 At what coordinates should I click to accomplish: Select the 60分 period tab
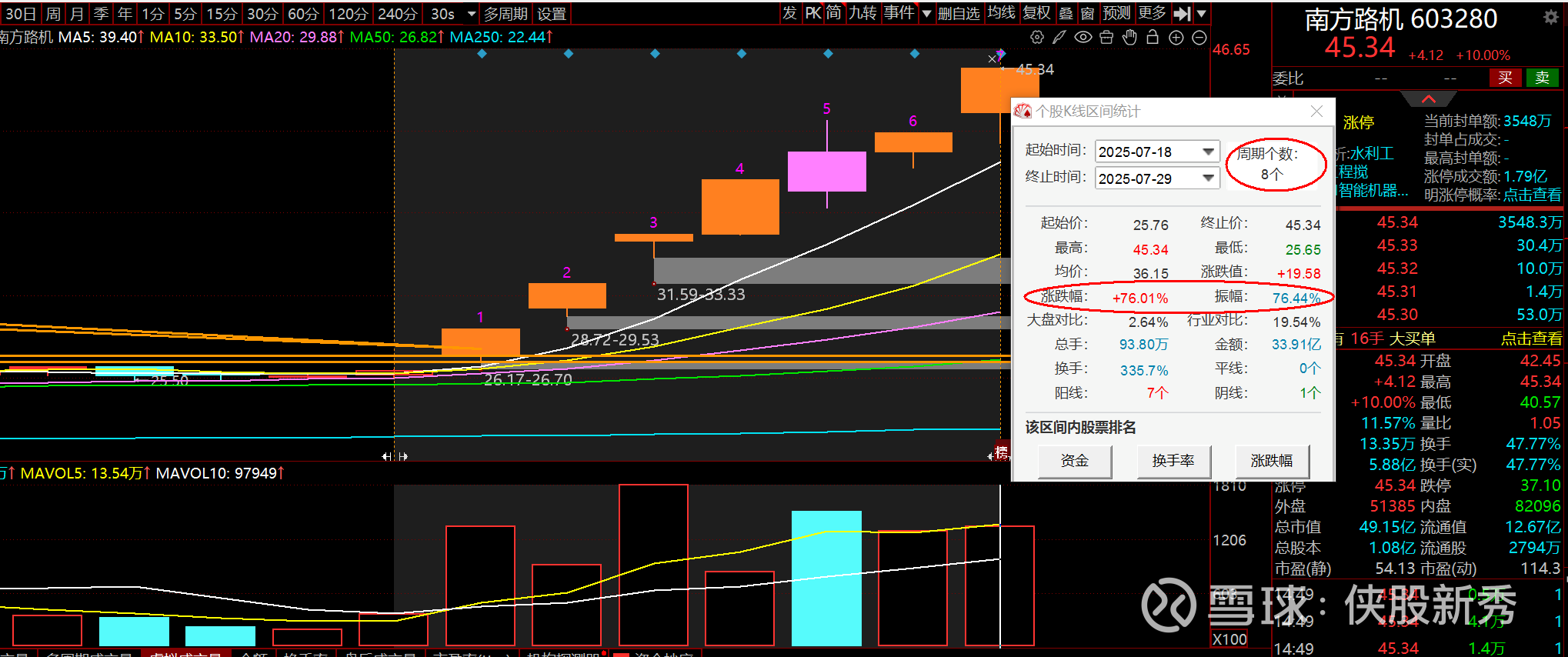[303, 14]
